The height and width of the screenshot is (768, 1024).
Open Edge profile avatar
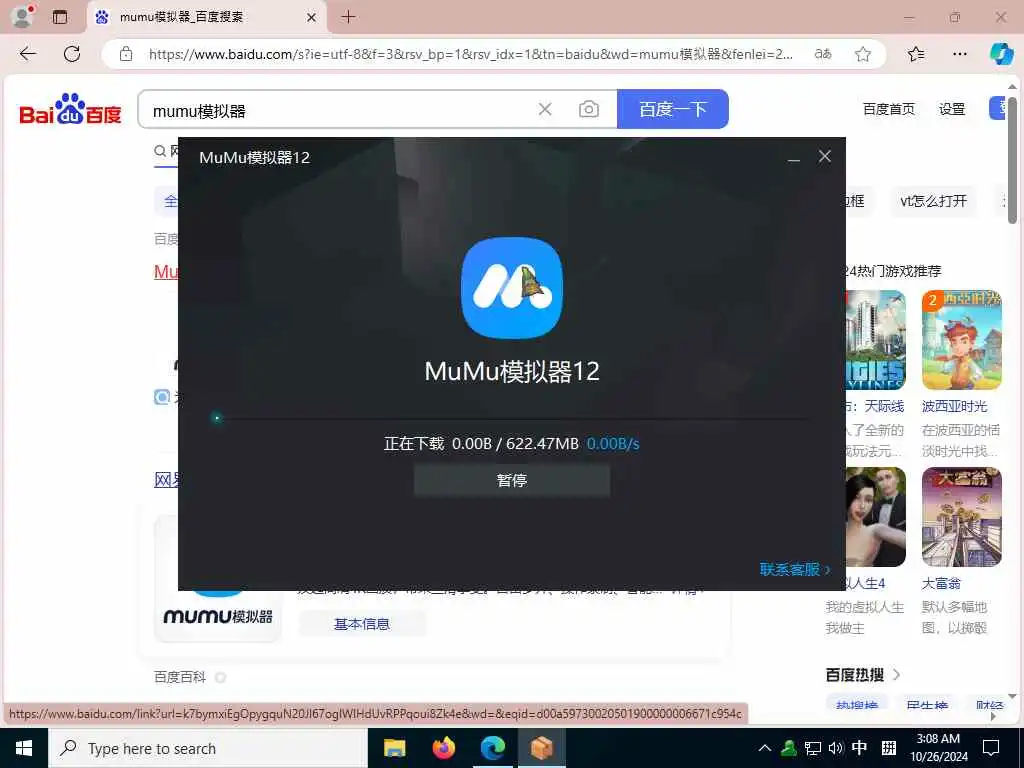click(x=23, y=17)
